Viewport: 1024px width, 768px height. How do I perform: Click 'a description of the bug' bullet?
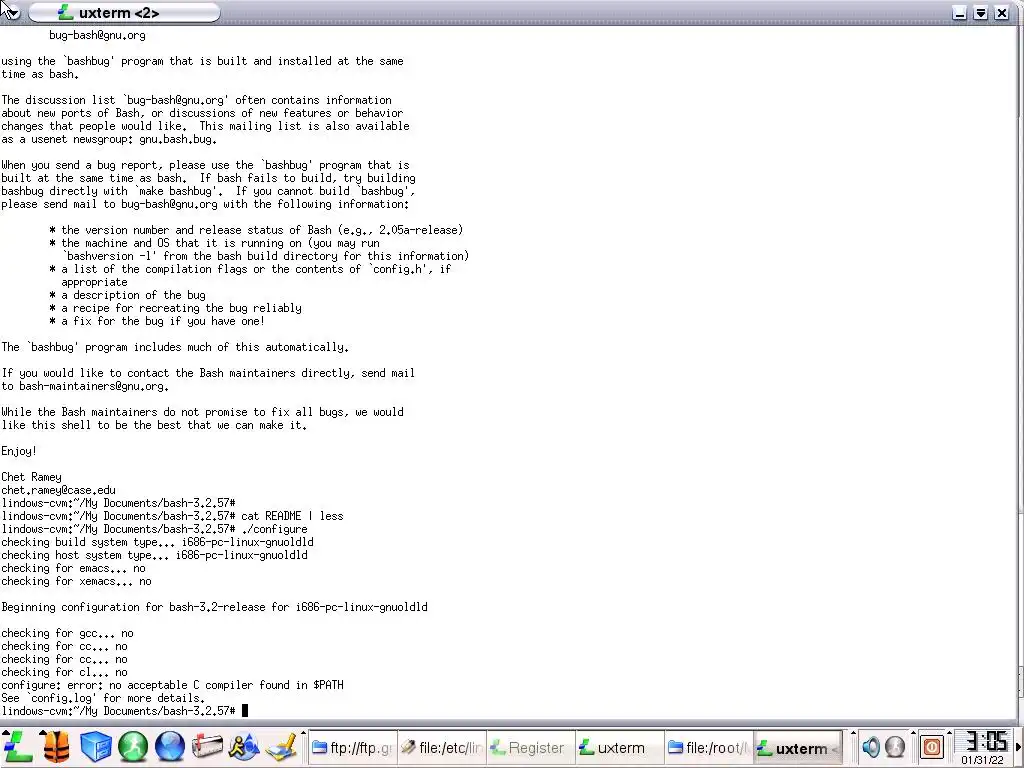[127, 295]
